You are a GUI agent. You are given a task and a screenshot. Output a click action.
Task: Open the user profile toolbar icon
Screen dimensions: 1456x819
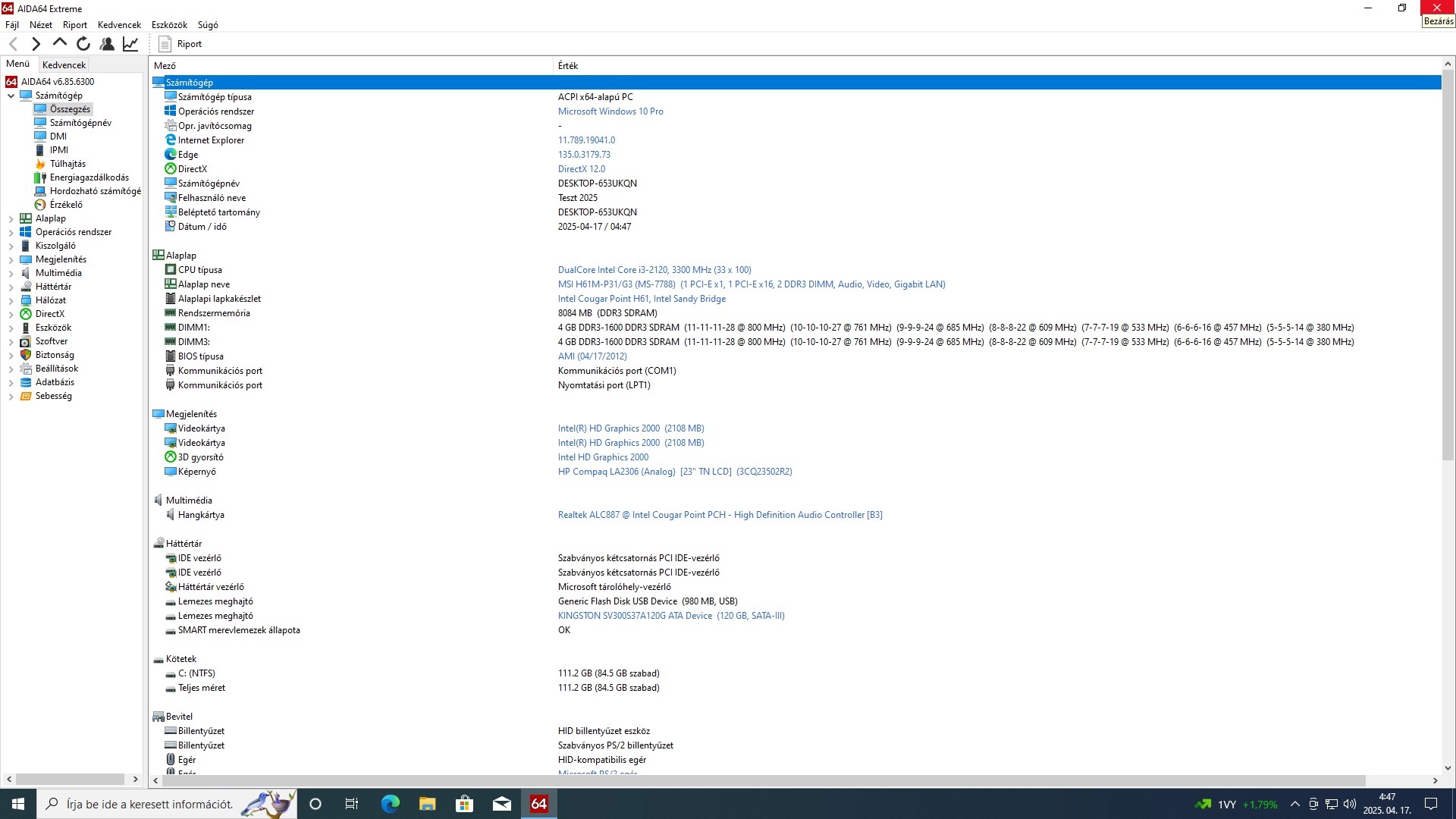[x=107, y=44]
